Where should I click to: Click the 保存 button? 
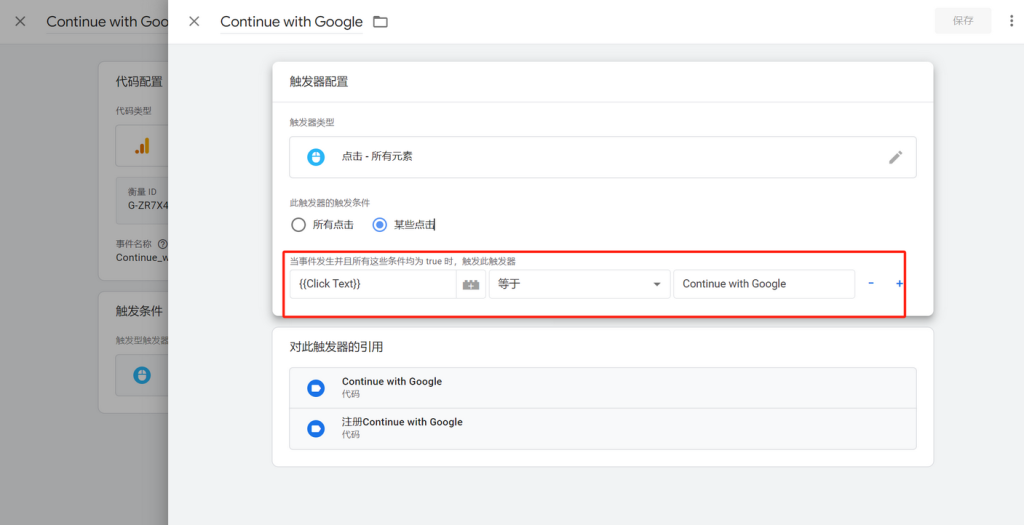963,21
